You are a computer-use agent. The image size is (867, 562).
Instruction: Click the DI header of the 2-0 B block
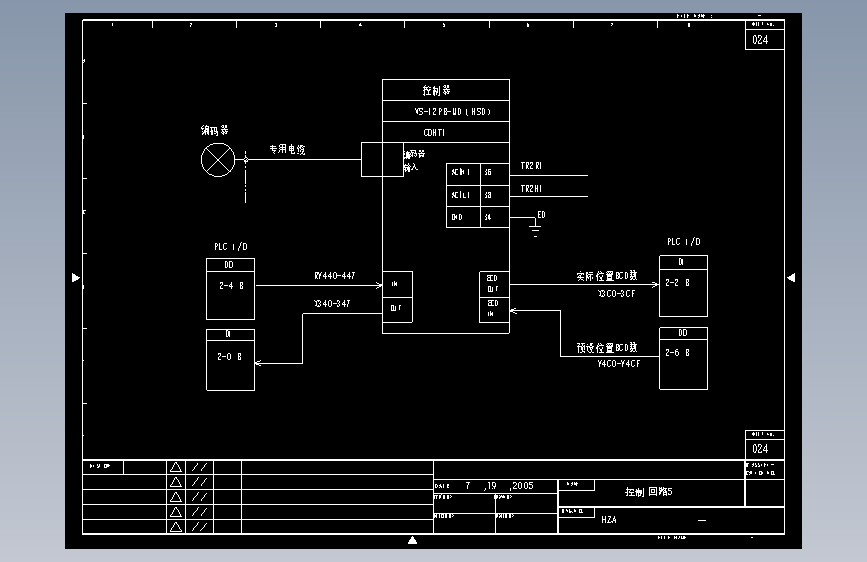[x=230, y=335]
